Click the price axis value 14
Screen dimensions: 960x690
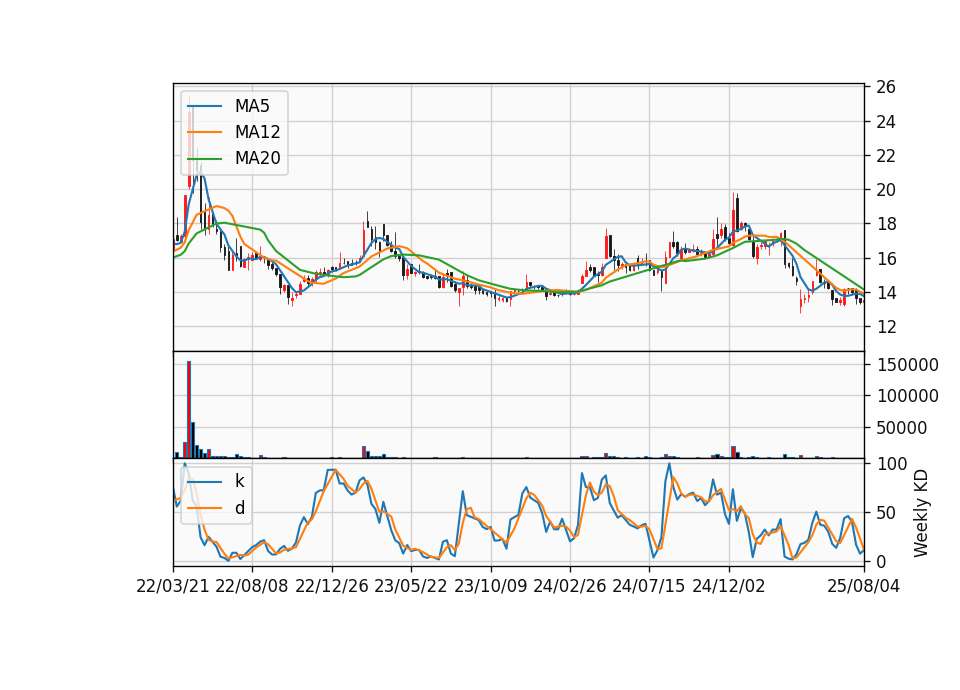(x=886, y=293)
